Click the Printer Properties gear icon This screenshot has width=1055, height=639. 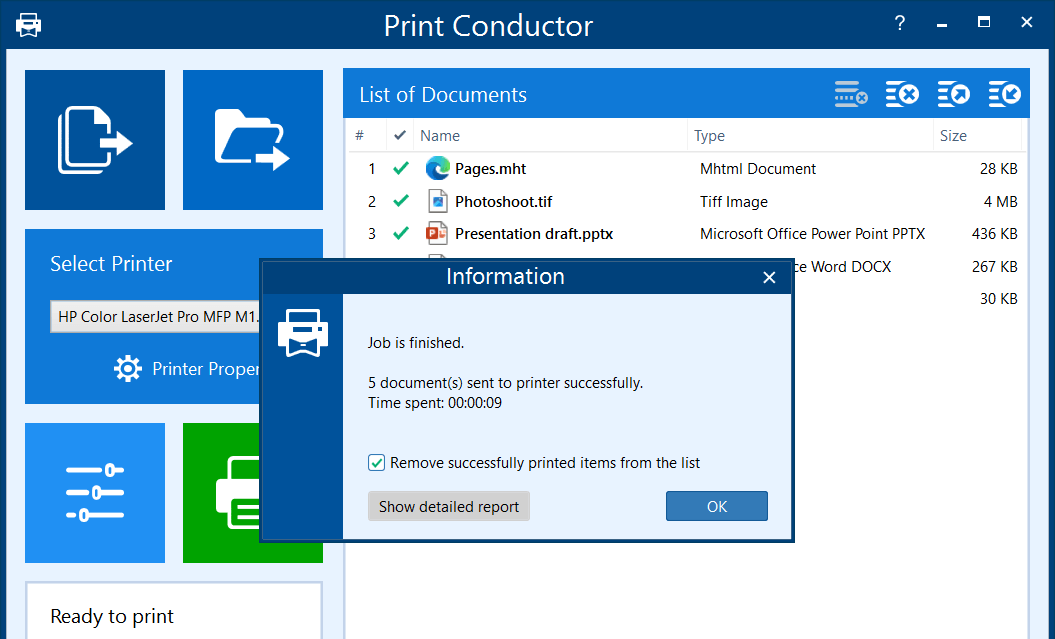pos(128,369)
